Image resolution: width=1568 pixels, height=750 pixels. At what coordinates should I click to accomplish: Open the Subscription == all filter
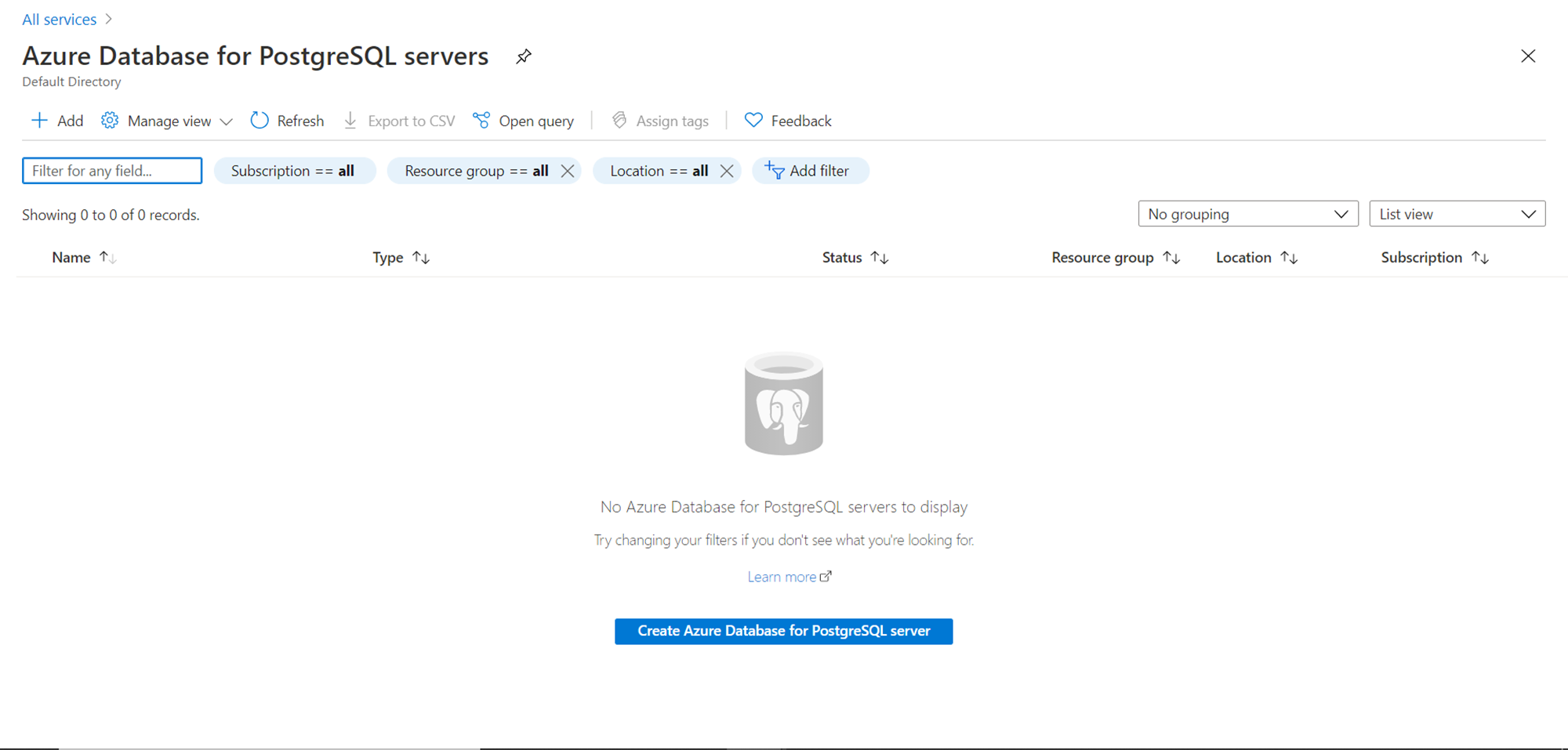[x=295, y=171]
